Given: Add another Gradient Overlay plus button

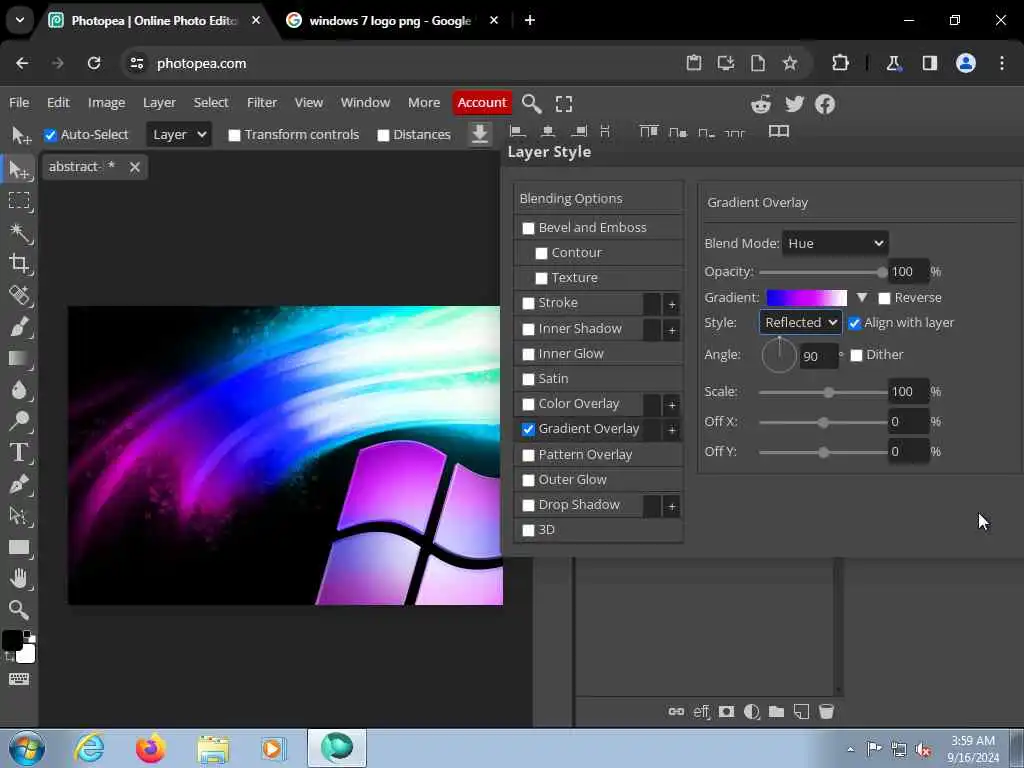Looking at the screenshot, I should coord(671,430).
